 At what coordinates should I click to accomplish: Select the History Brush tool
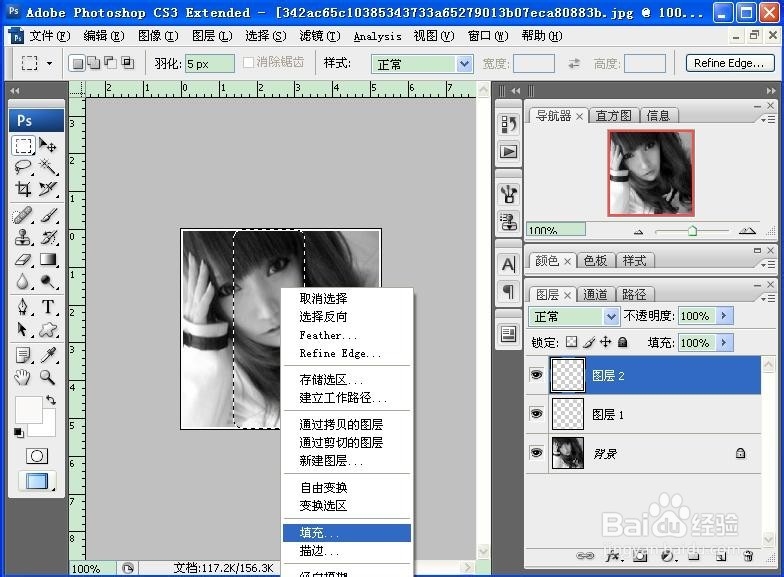click(x=48, y=238)
